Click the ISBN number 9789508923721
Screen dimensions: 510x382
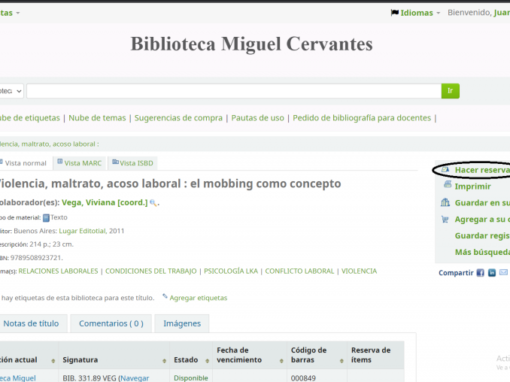[x=36, y=258]
